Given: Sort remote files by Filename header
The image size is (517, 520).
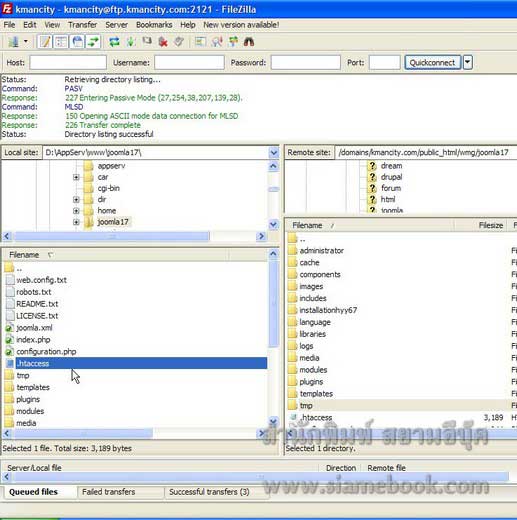Looking at the screenshot, I should 370,225.
